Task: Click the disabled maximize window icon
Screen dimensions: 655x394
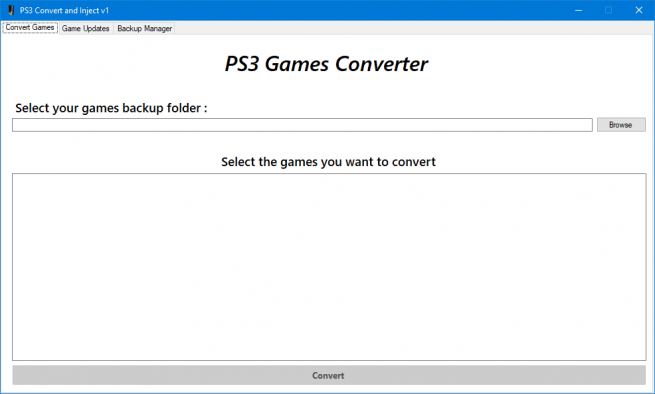Action: click(608, 10)
